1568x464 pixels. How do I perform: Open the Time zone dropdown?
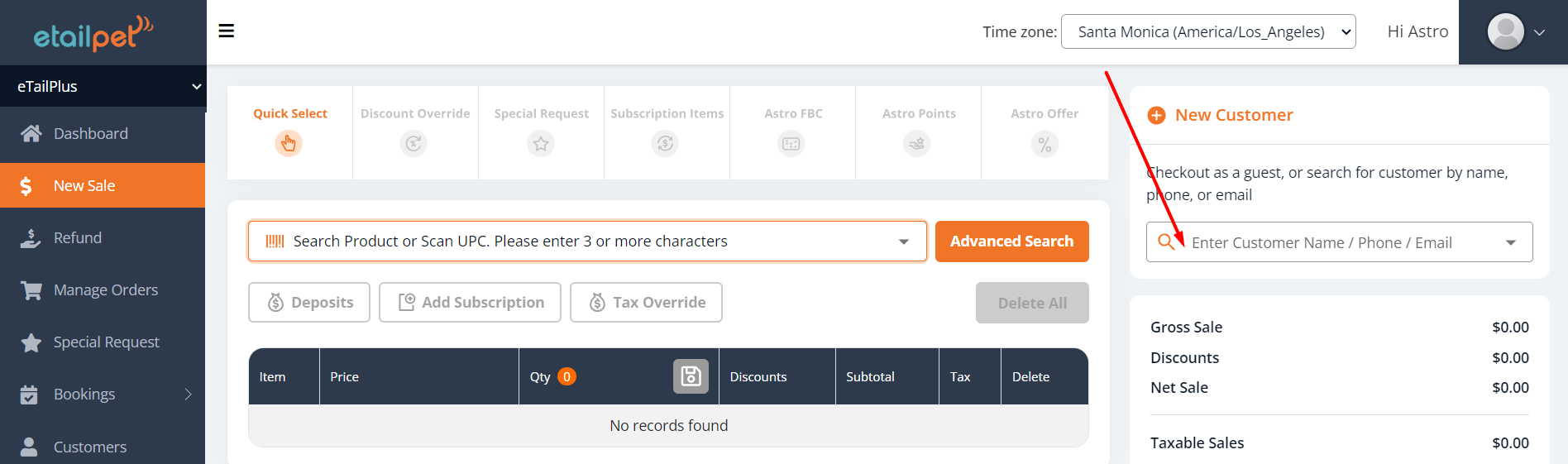(x=1207, y=32)
